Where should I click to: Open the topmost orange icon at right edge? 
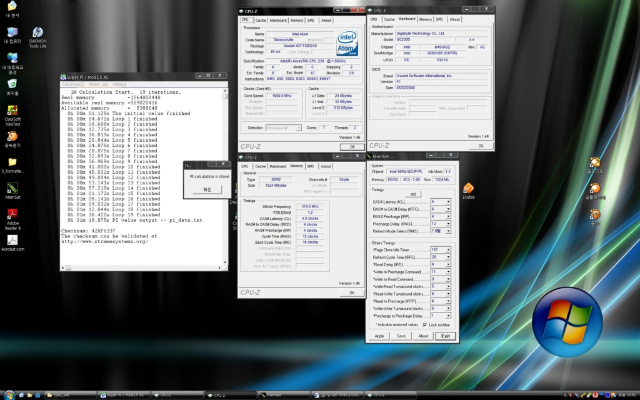(595, 165)
